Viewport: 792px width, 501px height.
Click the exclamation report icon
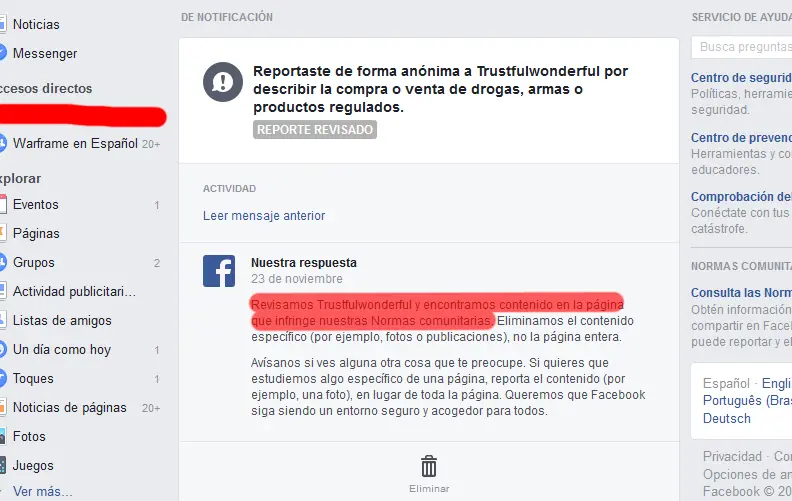coord(223,82)
